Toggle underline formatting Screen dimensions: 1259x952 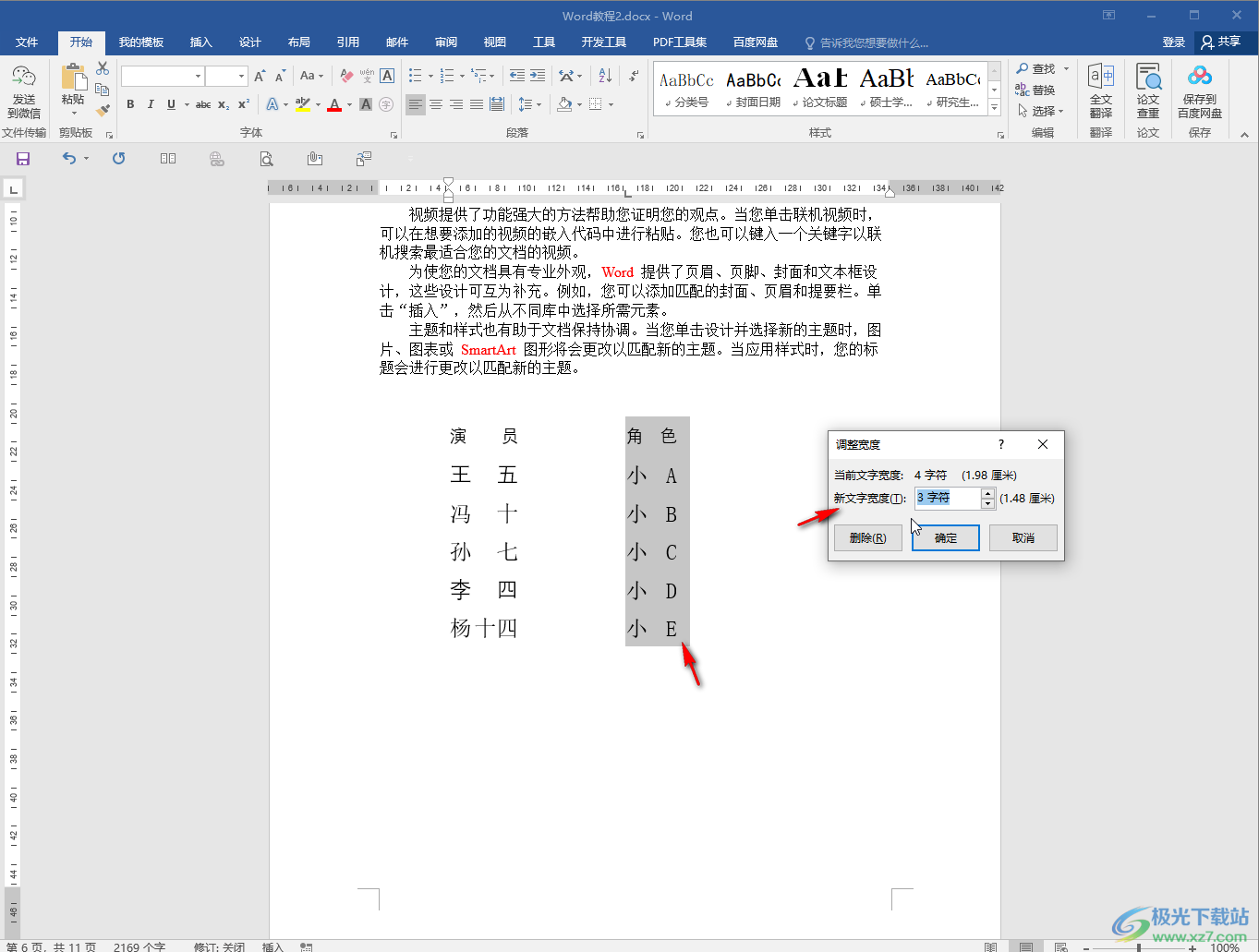171,104
